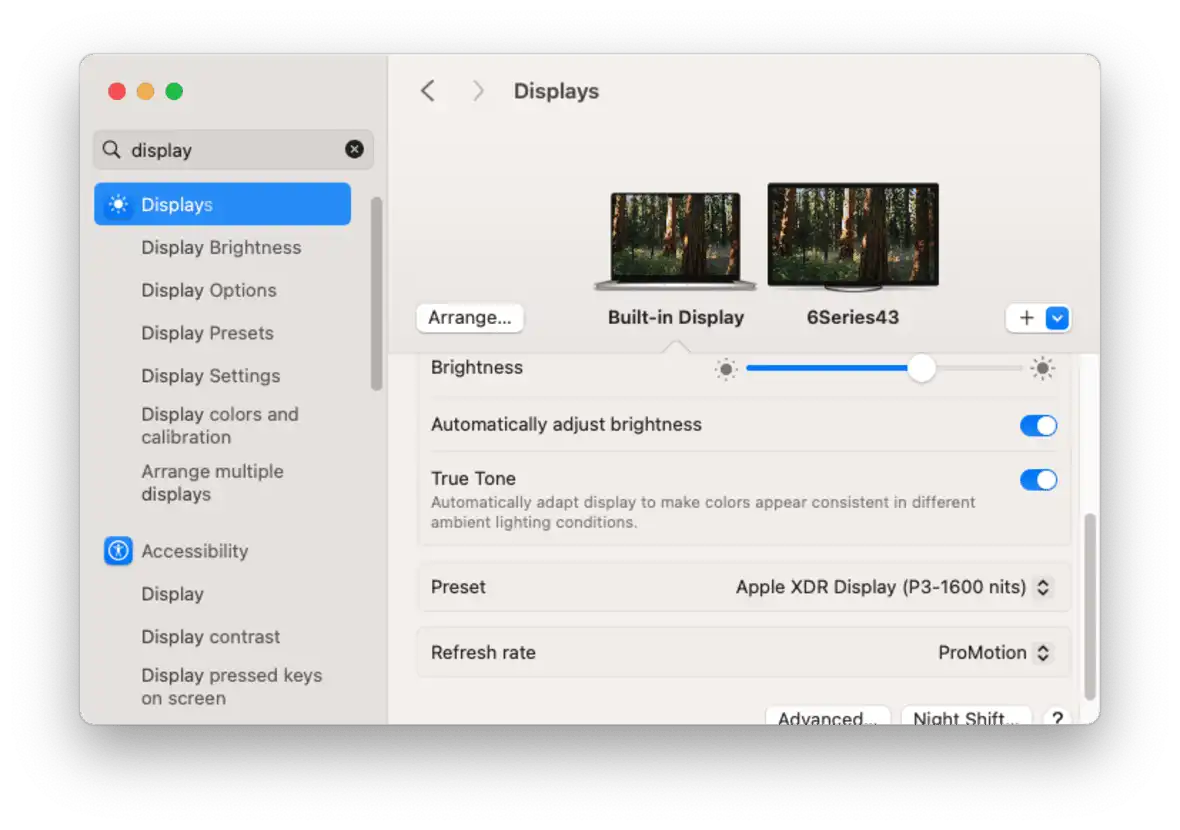Click the Displays window title
The image size is (1180, 830).
pos(556,91)
